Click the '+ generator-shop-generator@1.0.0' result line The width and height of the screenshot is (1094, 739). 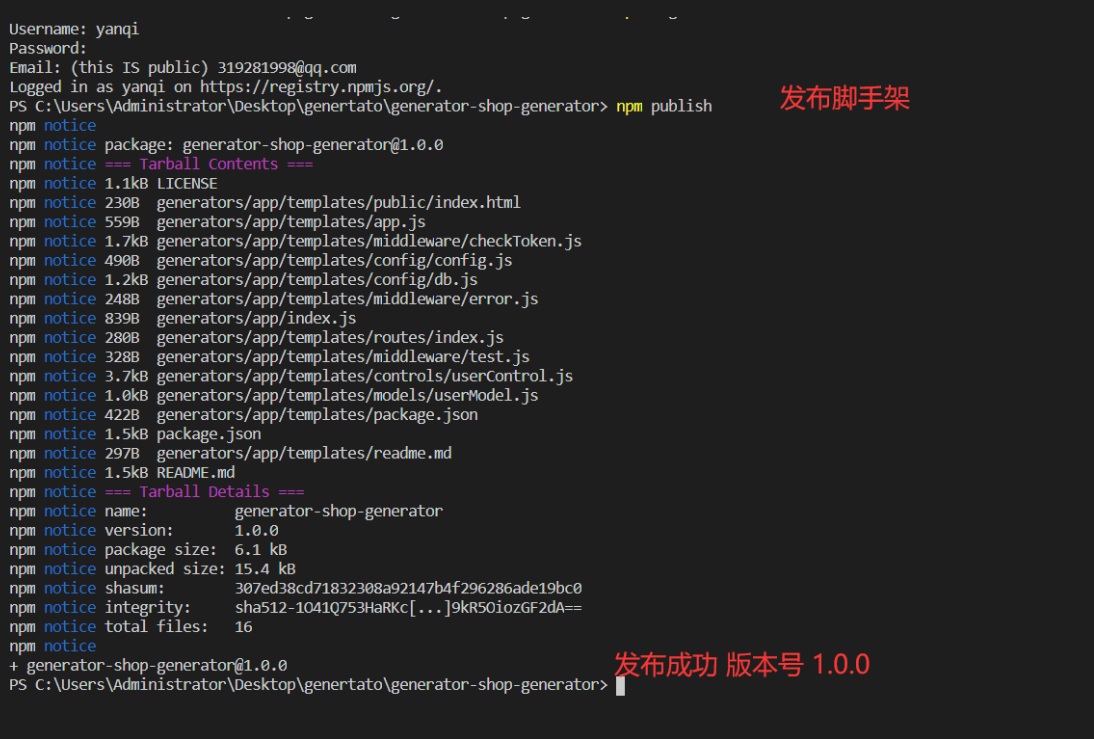(148, 666)
